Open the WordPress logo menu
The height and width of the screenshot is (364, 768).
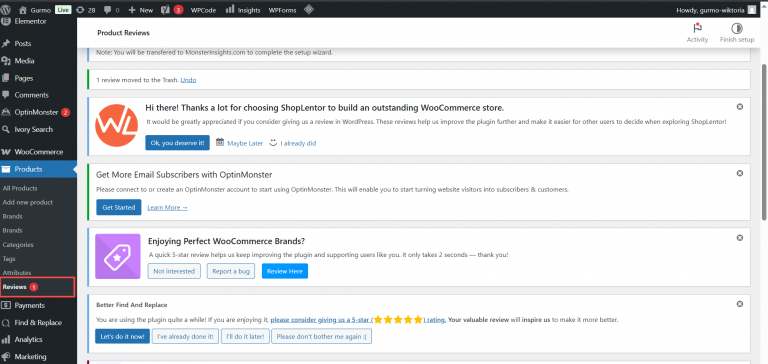(5, 9)
